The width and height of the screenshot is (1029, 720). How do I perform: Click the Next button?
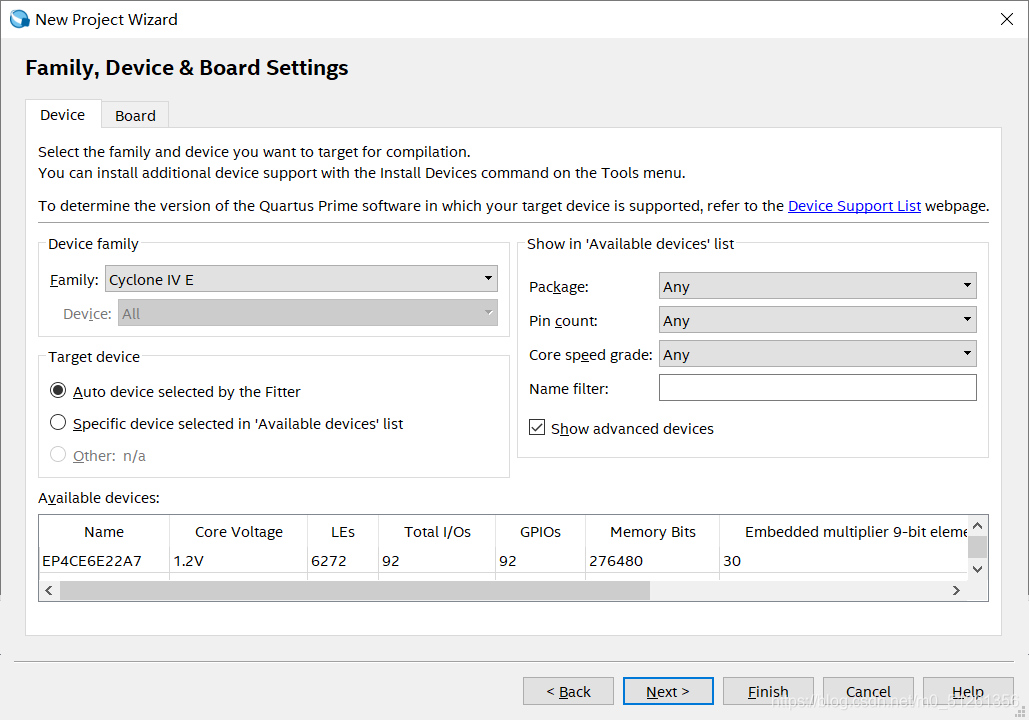coord(668,691)
